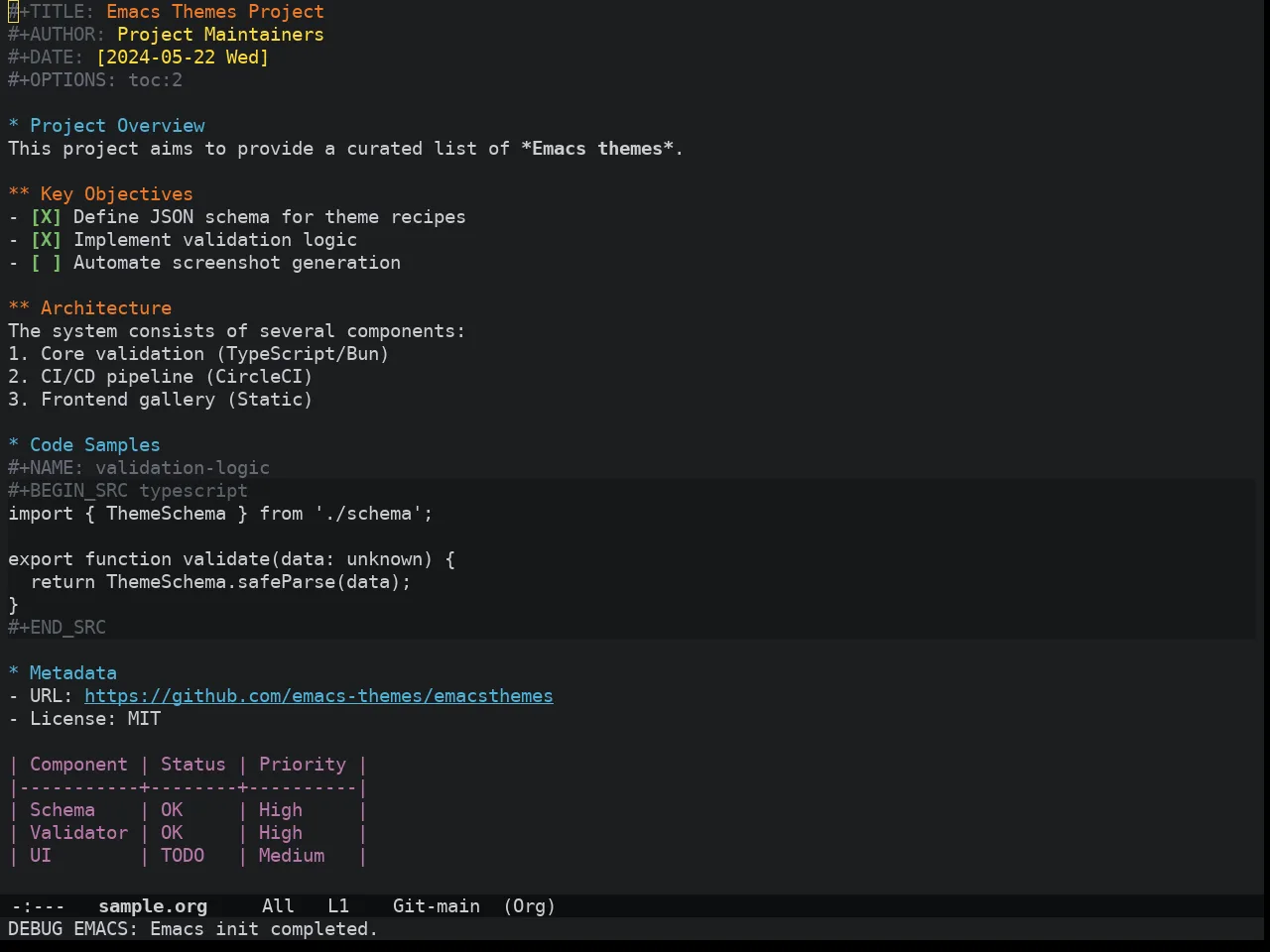
Task: Click the All position indicator in mode line
Action: point(278,906)
